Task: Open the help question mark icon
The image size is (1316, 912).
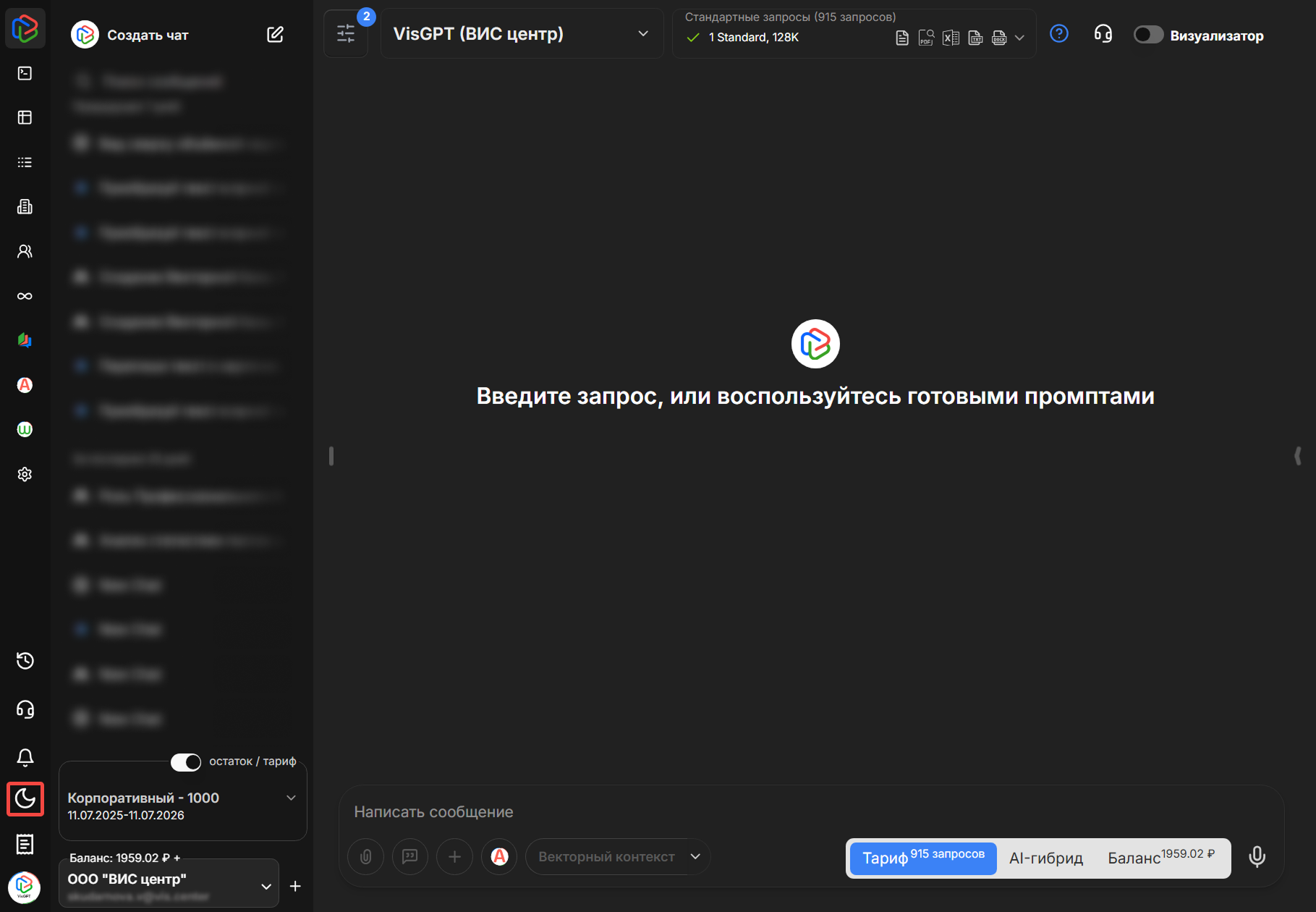Action: click(x=1059, y=33)
